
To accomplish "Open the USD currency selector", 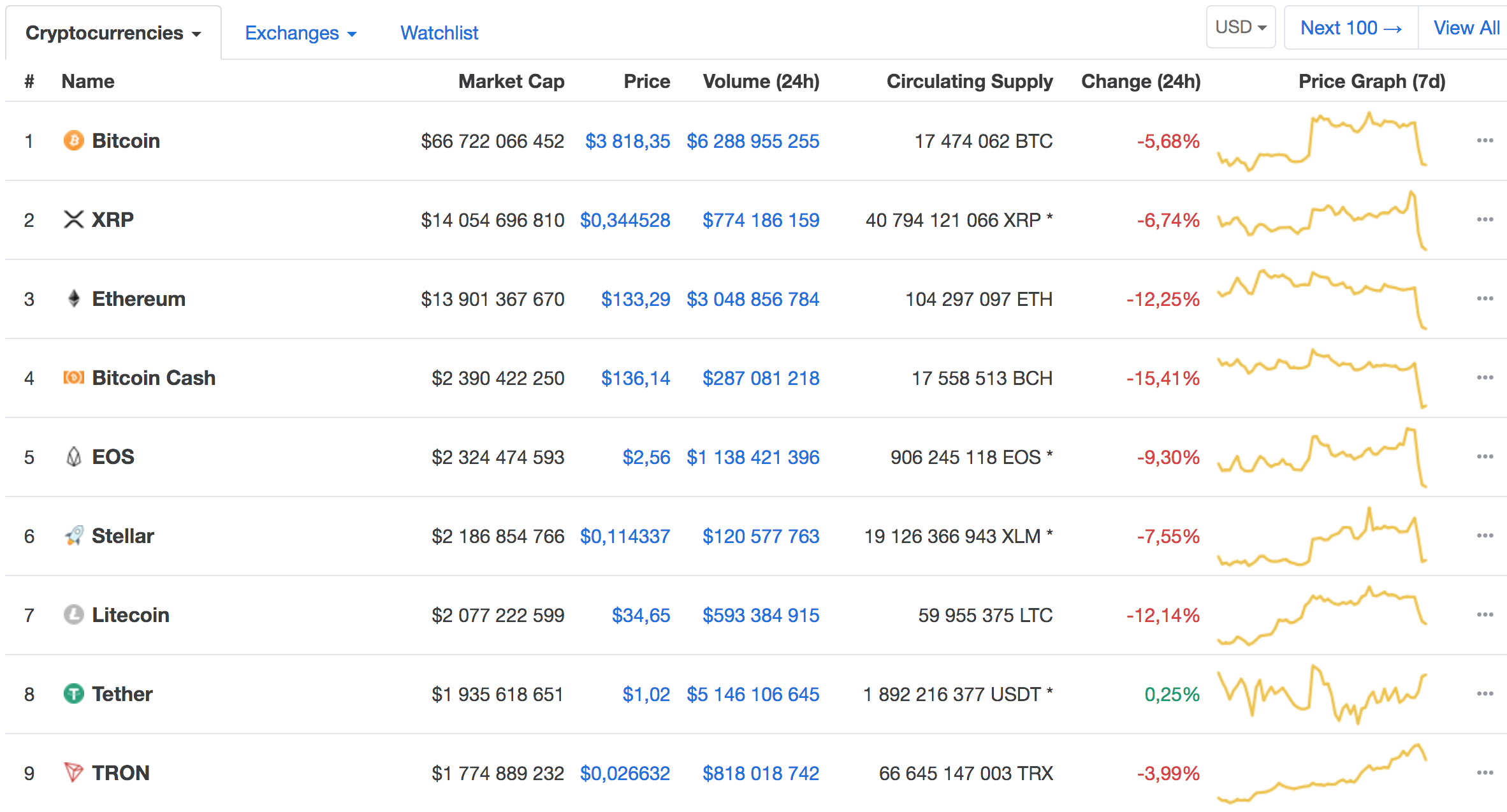I will coord(1241,27).
